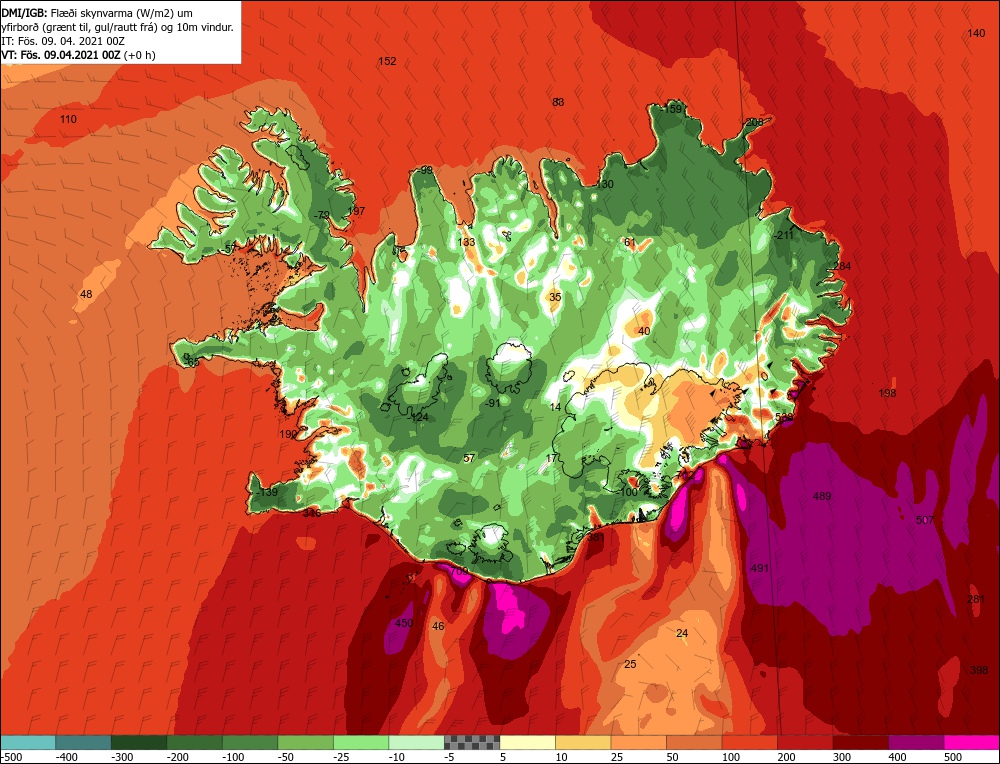Screen dimensions: 1000x764
Task: Click the map value 398 near right edge
Action: (x=979, y=670)
